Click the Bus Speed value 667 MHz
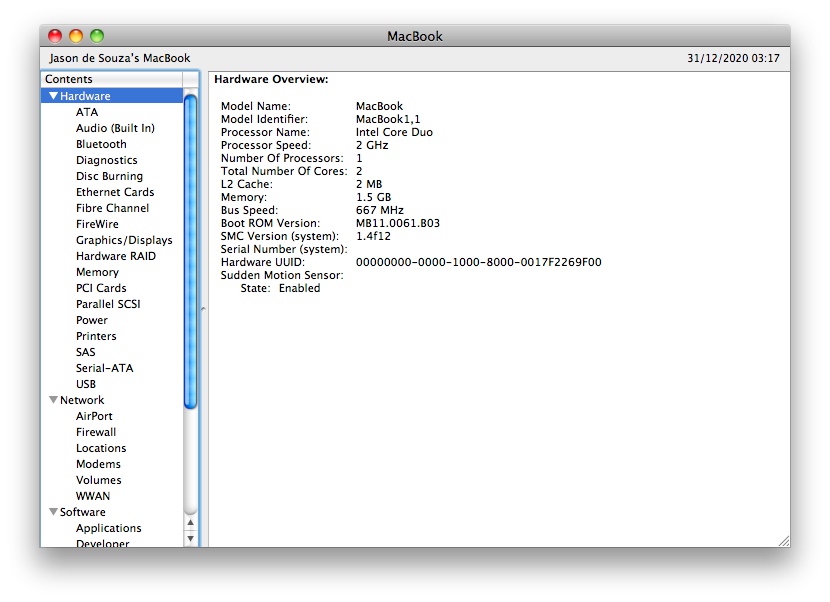The image size is (830, 602). tap(380, 210)
